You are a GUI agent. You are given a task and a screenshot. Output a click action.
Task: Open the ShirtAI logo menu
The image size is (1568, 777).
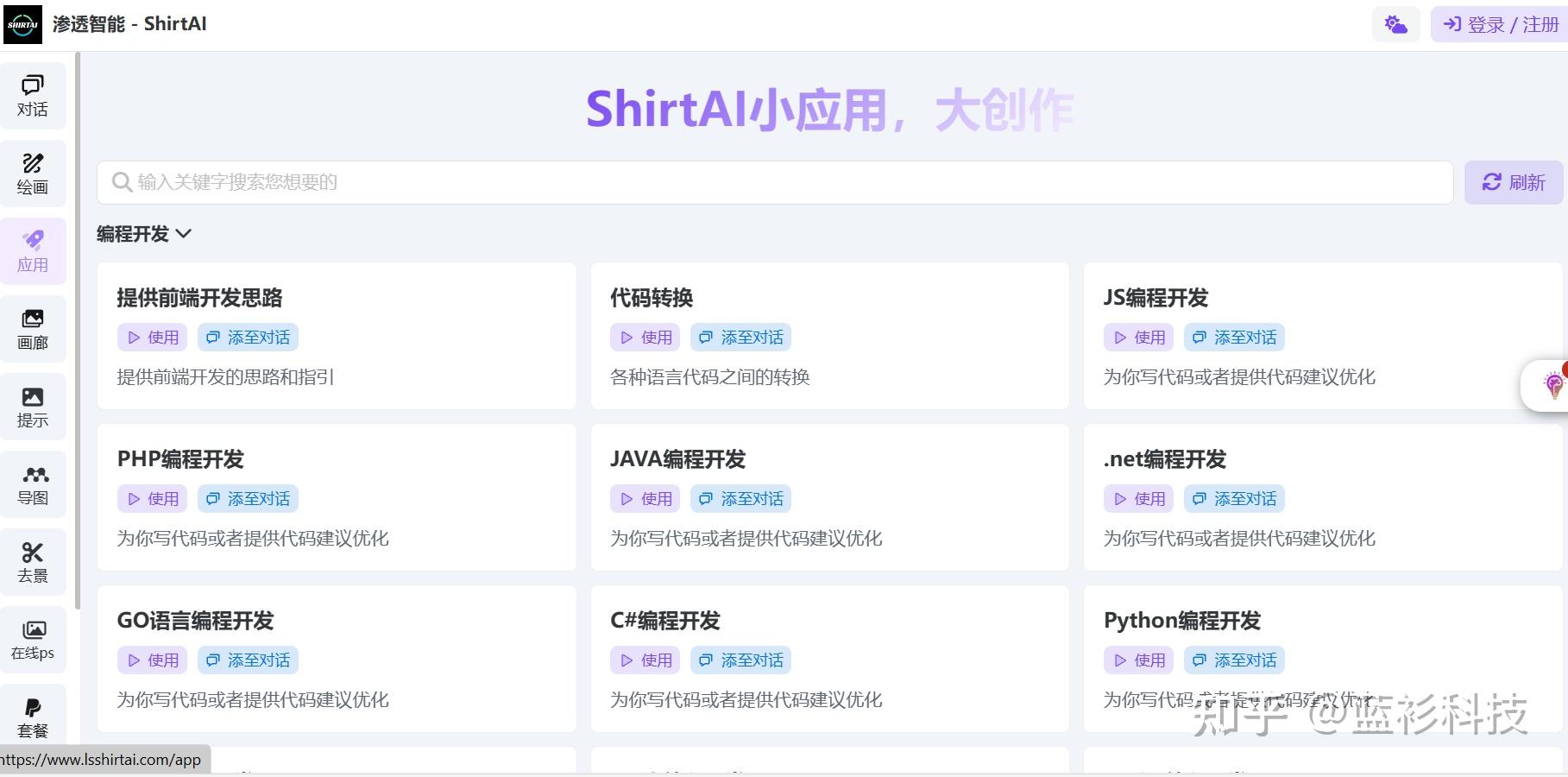coord(23,24)
